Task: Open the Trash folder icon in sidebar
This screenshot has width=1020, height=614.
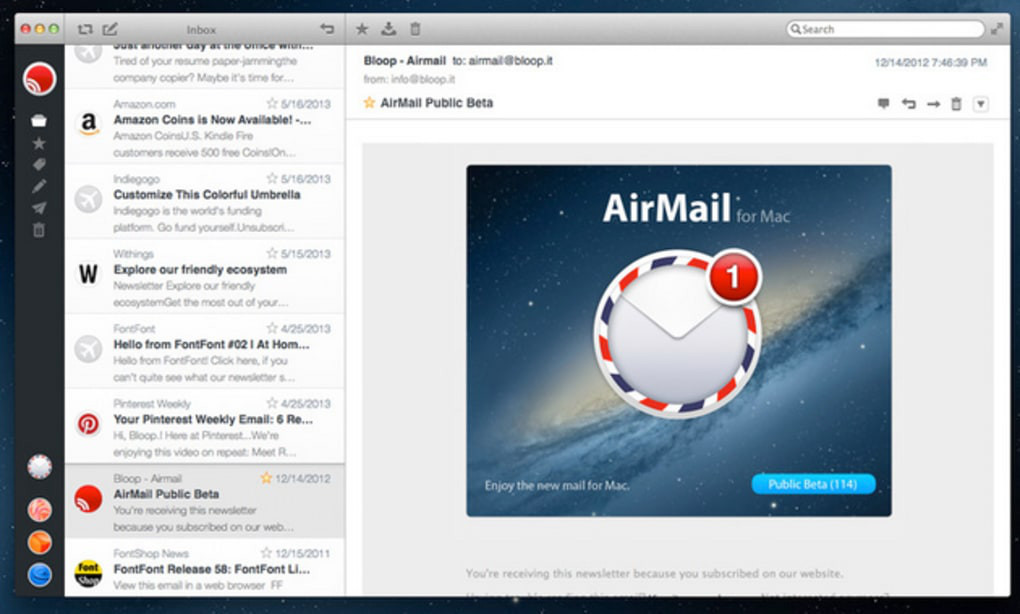Action: pos(39,230)
